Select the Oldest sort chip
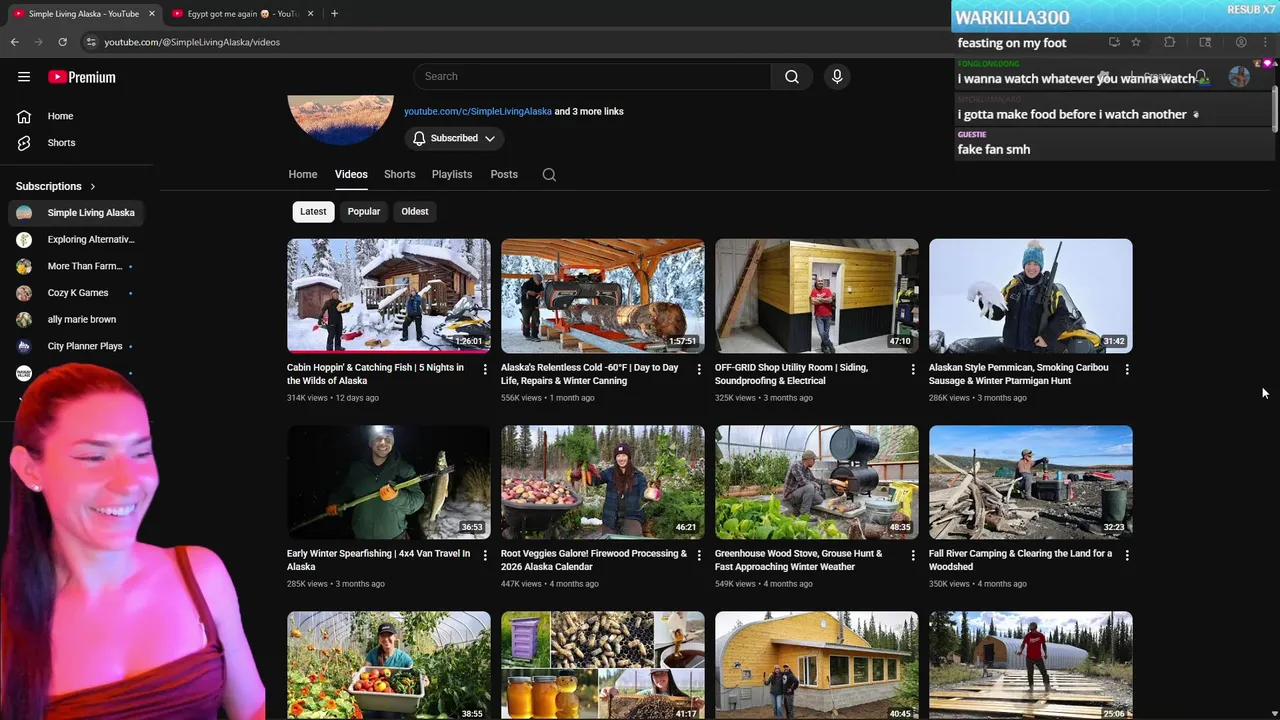Viewport: 1280px width, 720px height. [415, 212]
